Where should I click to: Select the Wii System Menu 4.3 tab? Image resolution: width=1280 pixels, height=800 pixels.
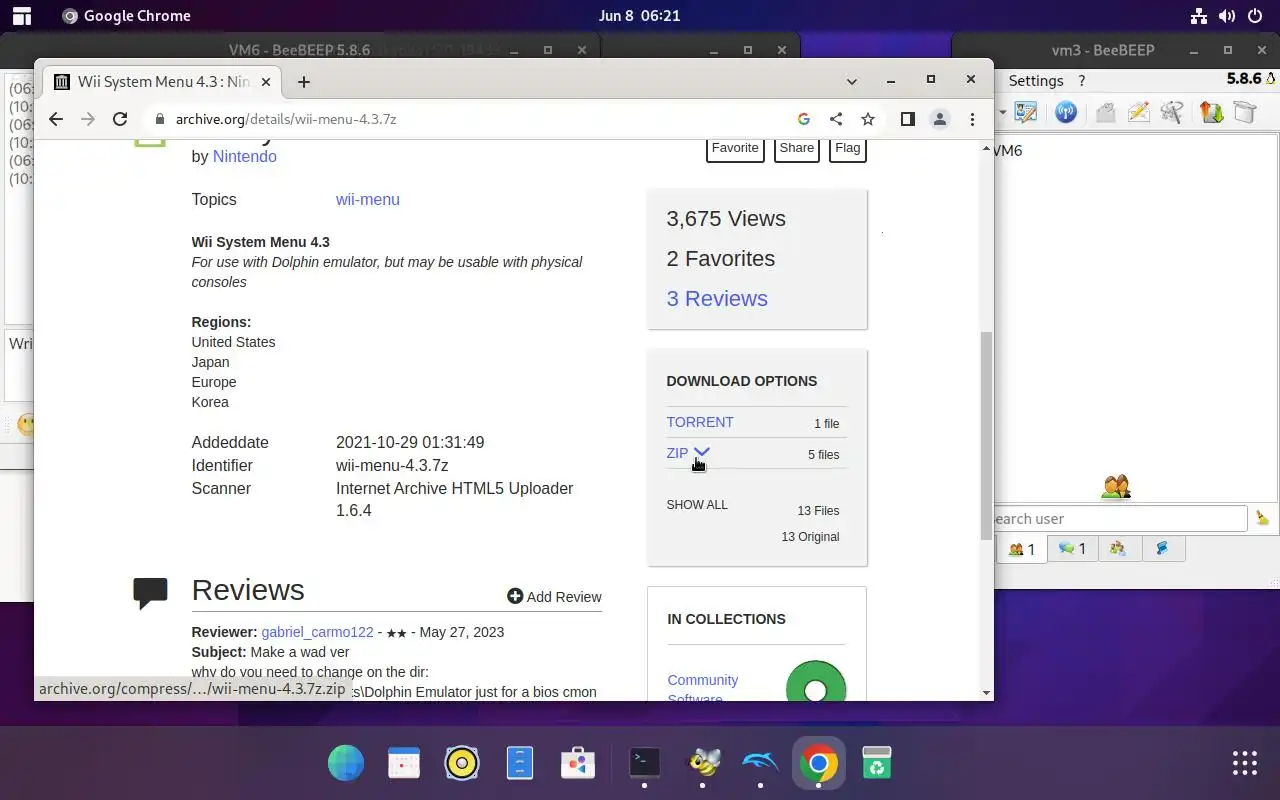[x=160, y=82]
